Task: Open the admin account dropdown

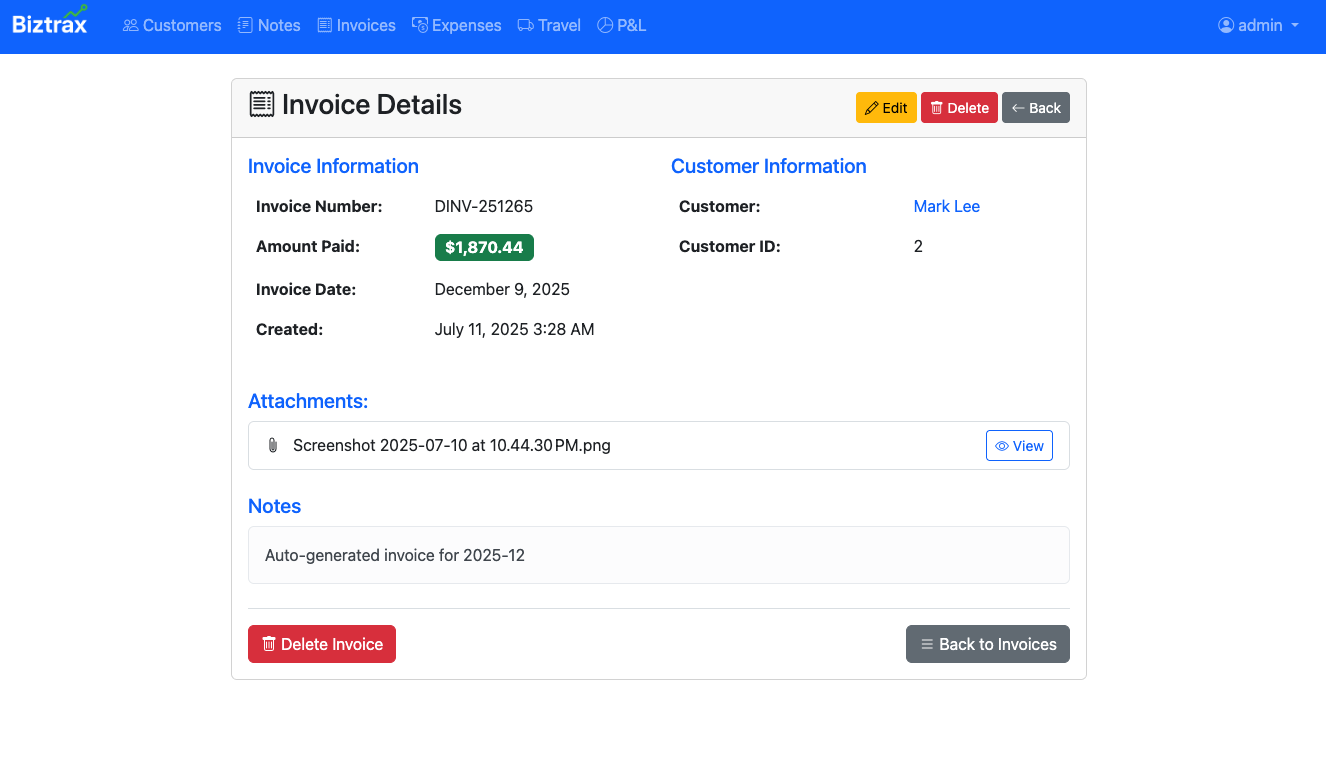Action: [x=1255, y=25]
